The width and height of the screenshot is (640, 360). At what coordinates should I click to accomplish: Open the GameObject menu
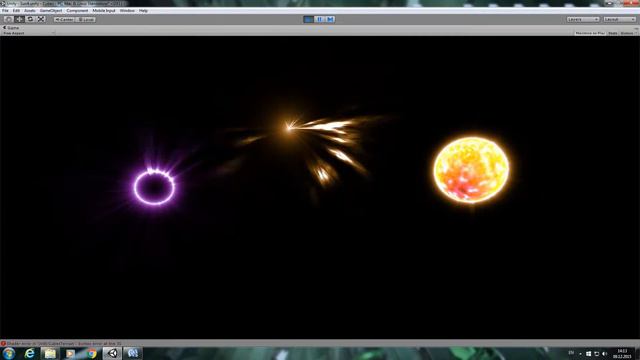coord(51,11)
